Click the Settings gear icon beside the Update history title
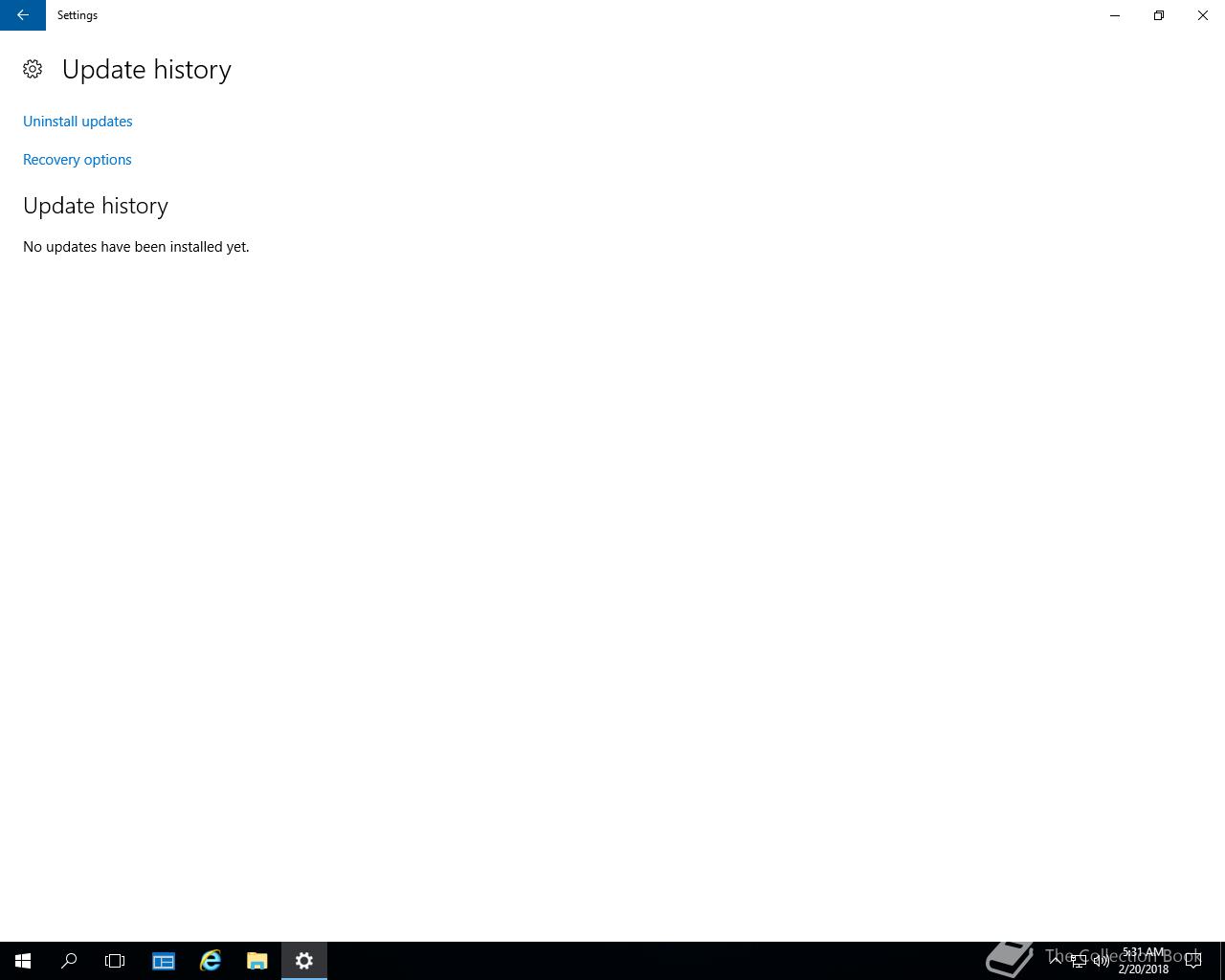This screenshot has height=980, width=1225. click(x=33, y=69)
